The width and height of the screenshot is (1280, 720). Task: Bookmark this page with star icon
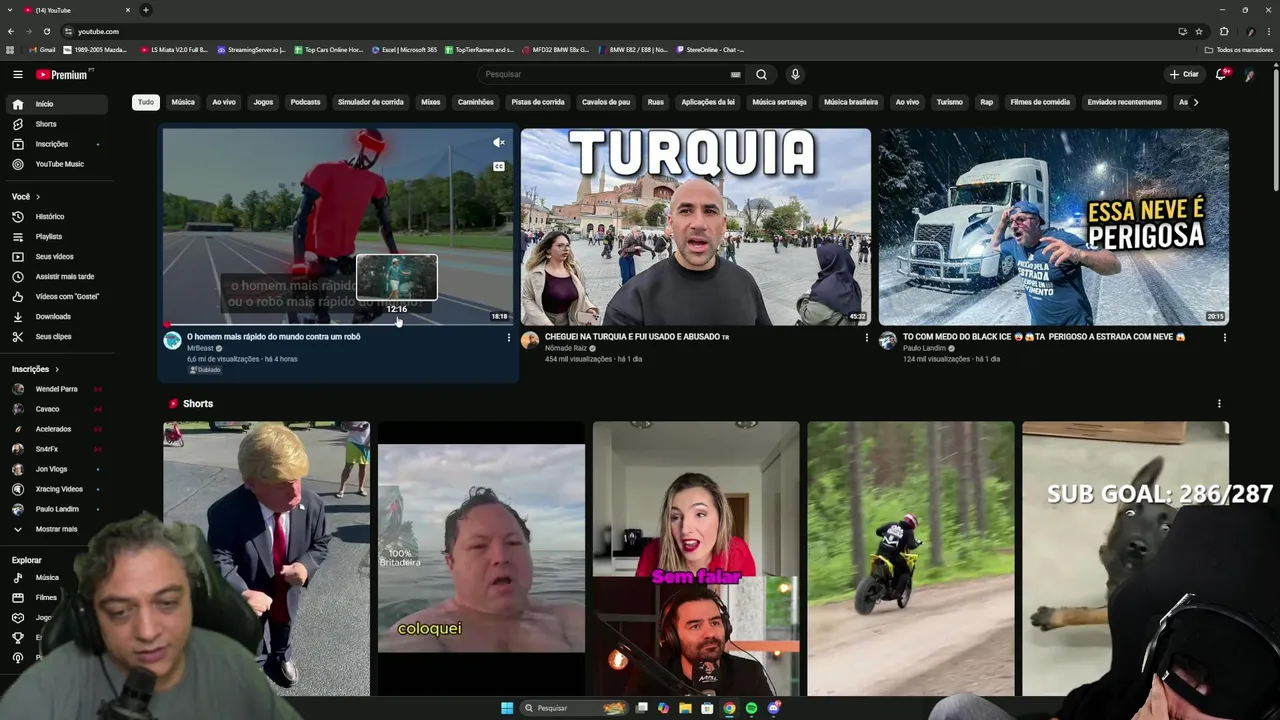click(1199, 31)
